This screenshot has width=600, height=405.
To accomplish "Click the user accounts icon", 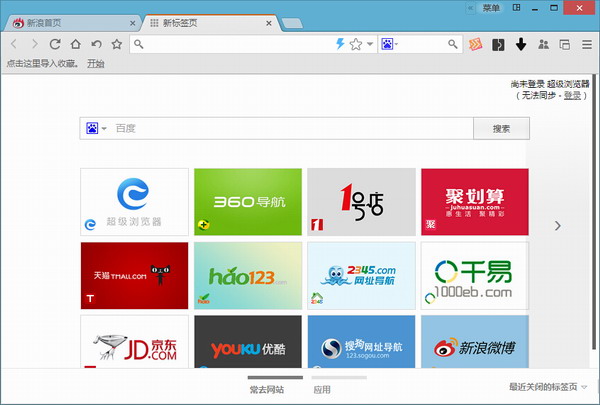I will (543, 44).
